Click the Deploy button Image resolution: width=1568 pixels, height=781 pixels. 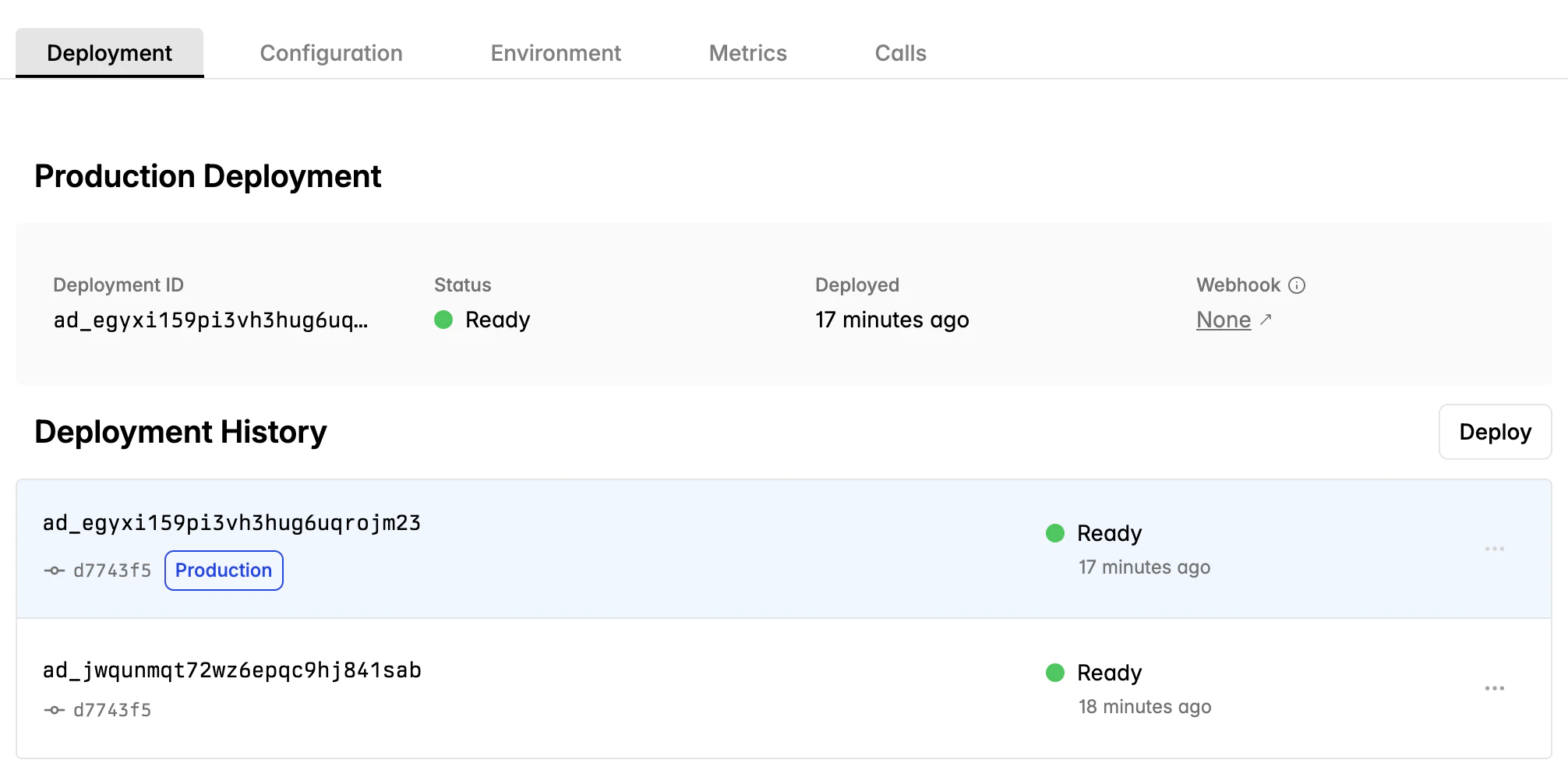pyautogui.click(x=1495, y=431)
